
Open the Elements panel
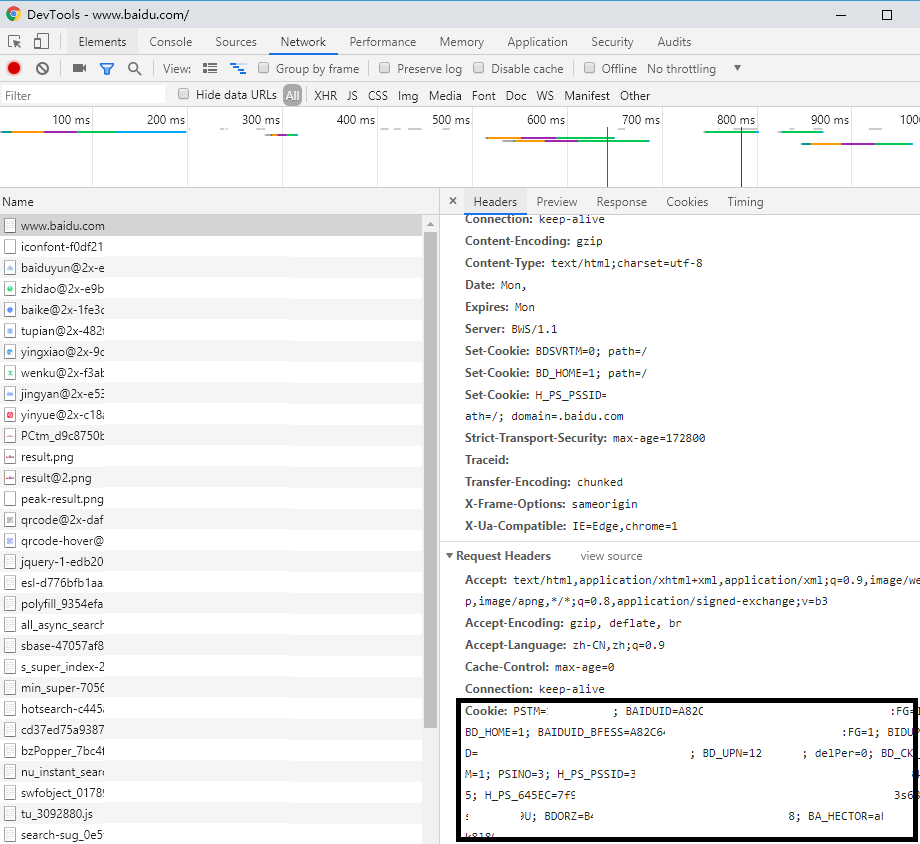(102, 42)
